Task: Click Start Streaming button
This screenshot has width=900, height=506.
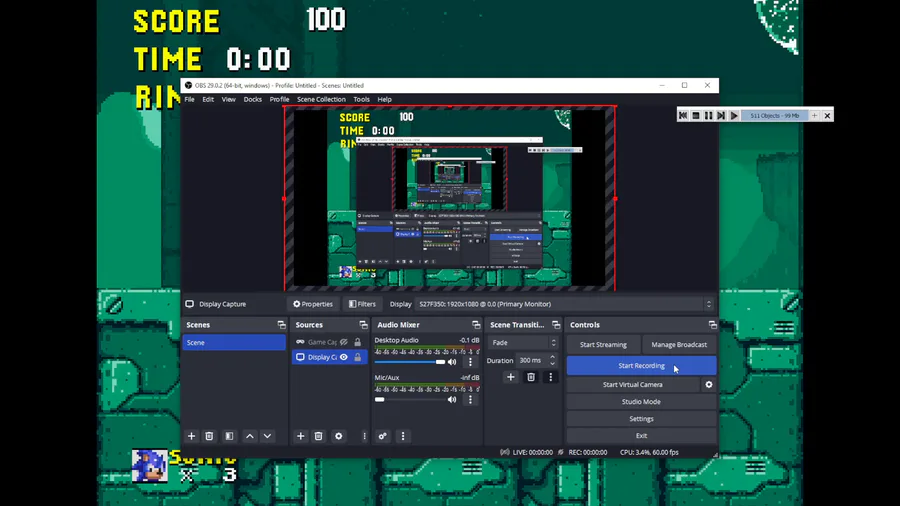Action: 603,345
